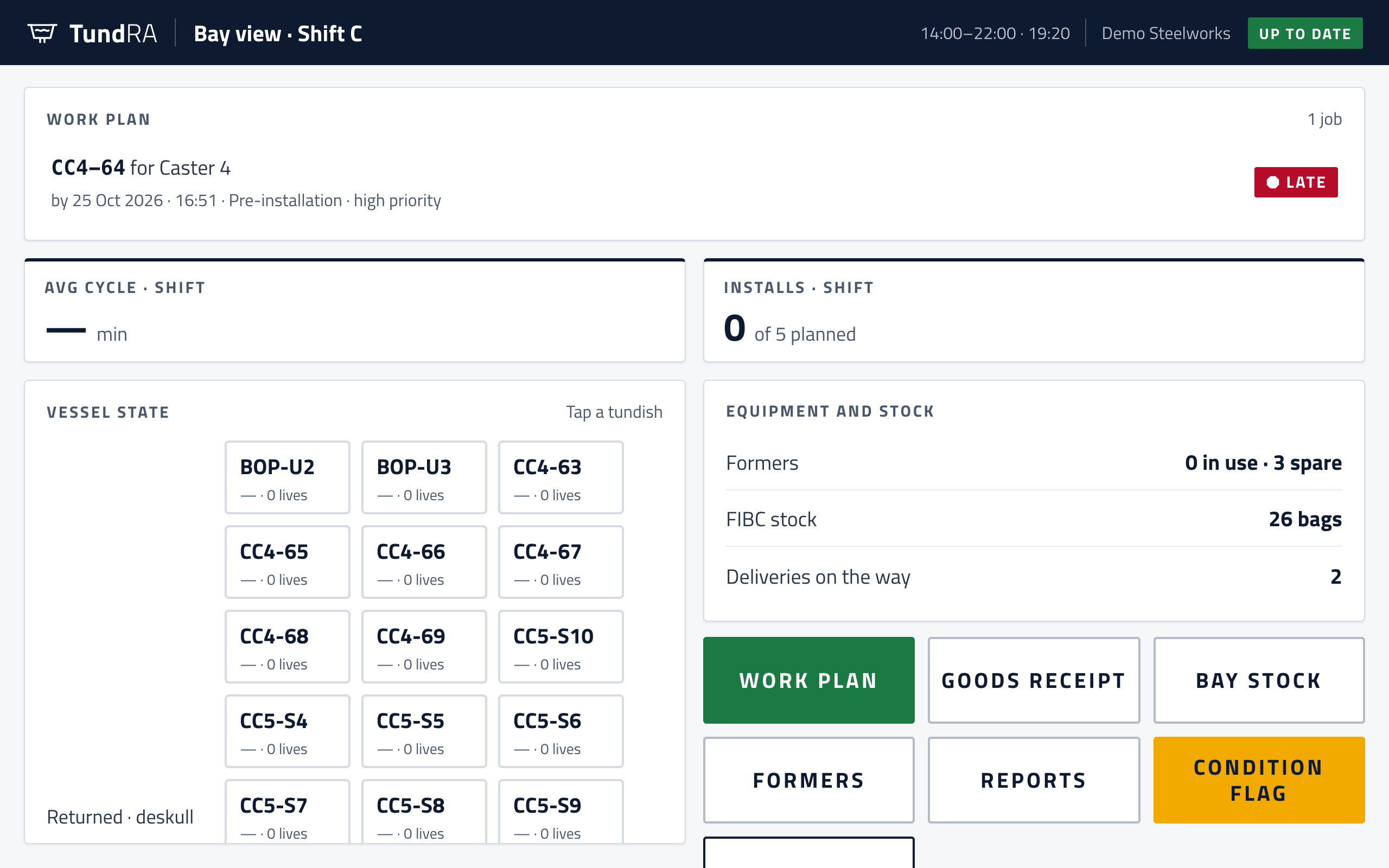Click the TundRA tundish logo icon
Viewport: 1389px width, 868px height.
tap(42, 33)
